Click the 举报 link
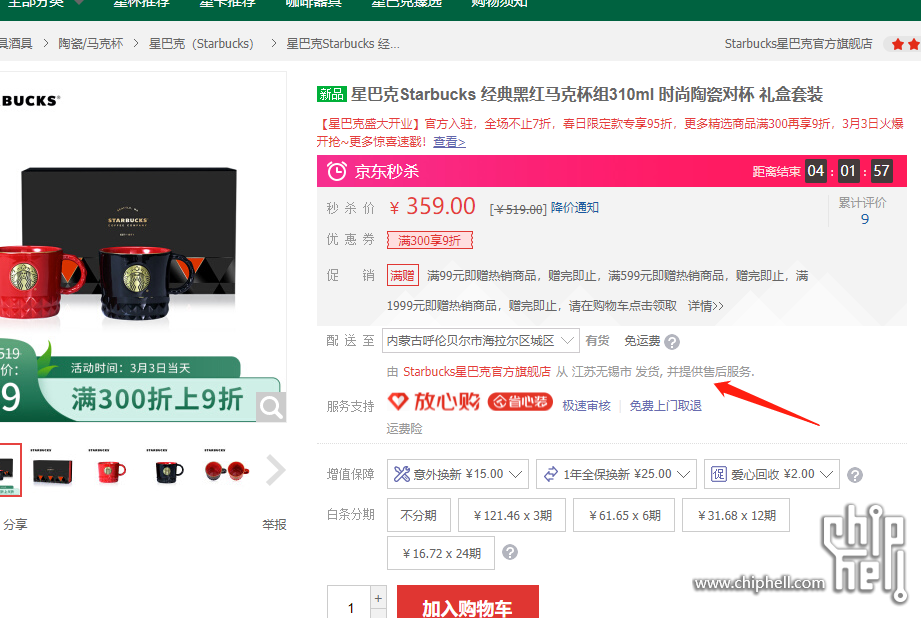 (274, 524)
